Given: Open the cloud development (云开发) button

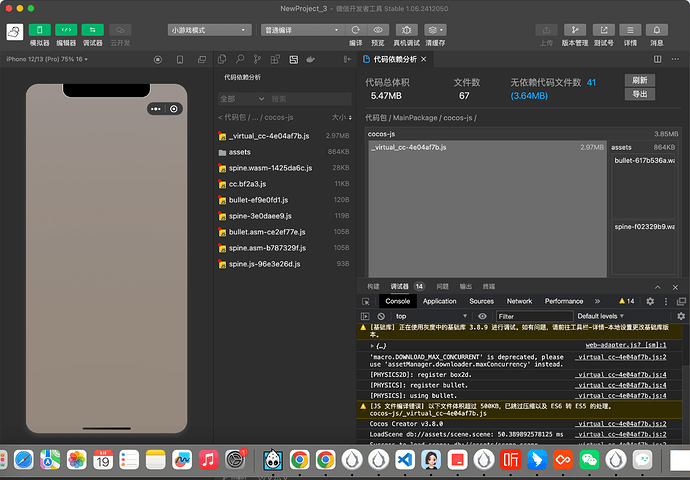Looking at the screenshot, I should click(x=120, y=30).
